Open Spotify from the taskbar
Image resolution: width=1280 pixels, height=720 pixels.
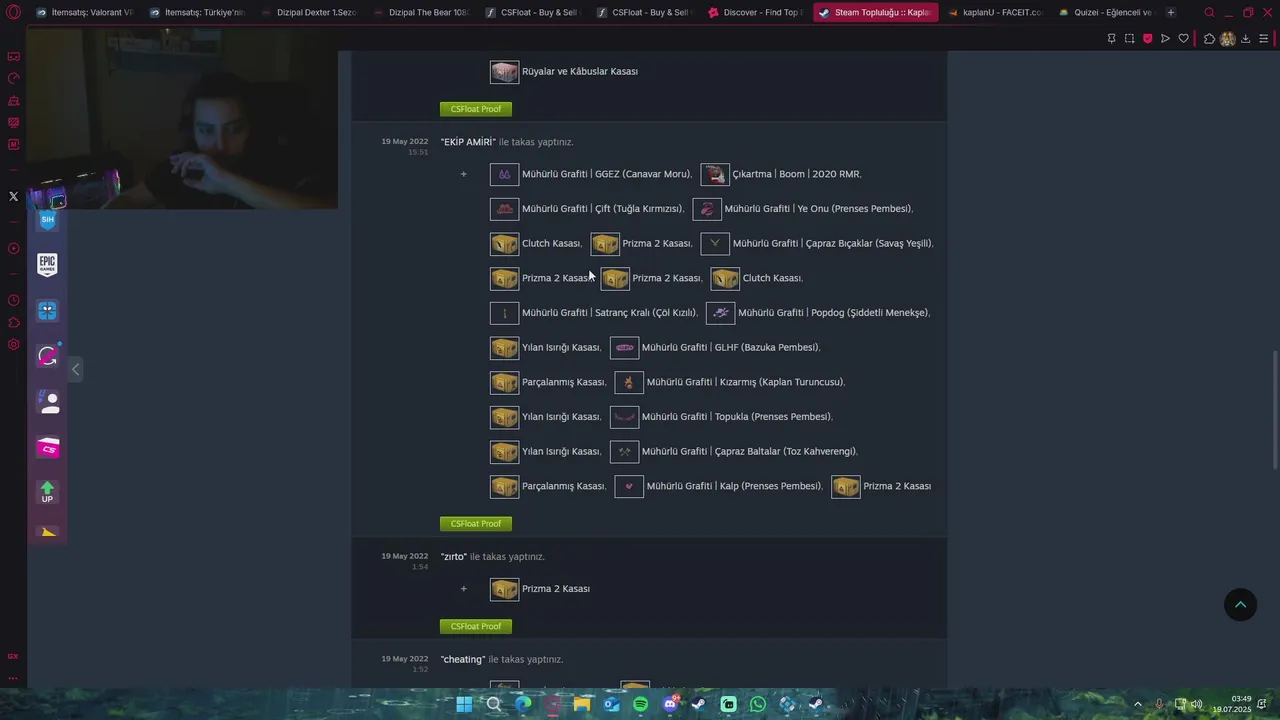tap(640, 704)
